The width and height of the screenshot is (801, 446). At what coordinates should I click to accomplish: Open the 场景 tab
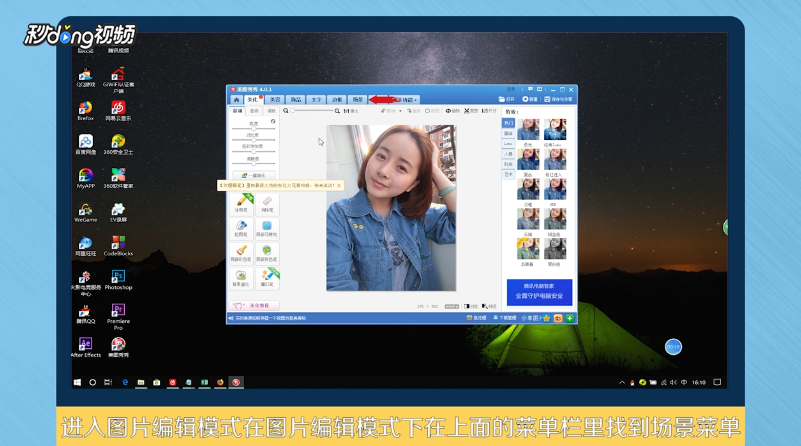(x=358, y=100)
